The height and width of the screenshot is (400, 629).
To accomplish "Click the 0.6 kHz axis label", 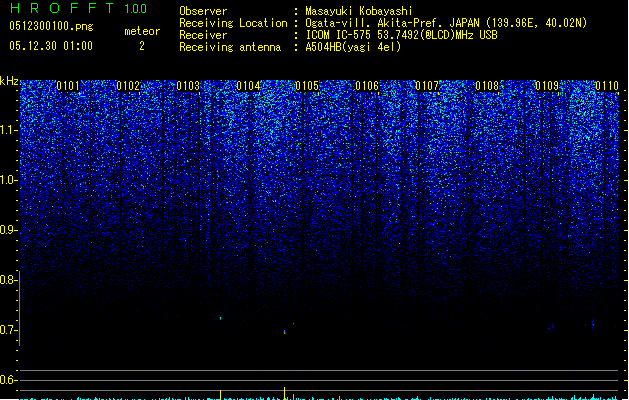I will coord(7,380).
